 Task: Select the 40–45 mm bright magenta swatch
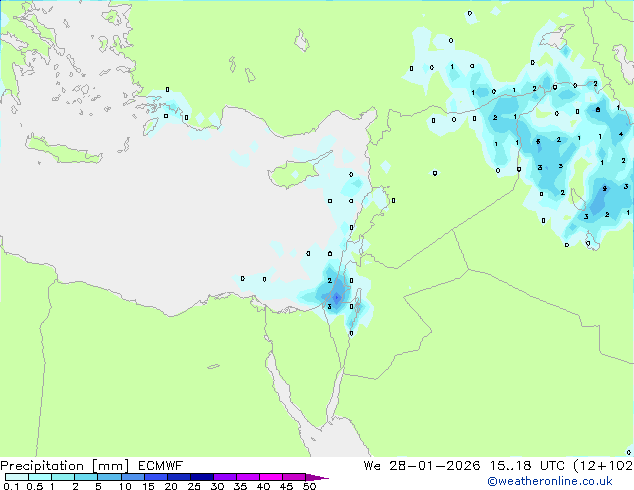(271, 477)
